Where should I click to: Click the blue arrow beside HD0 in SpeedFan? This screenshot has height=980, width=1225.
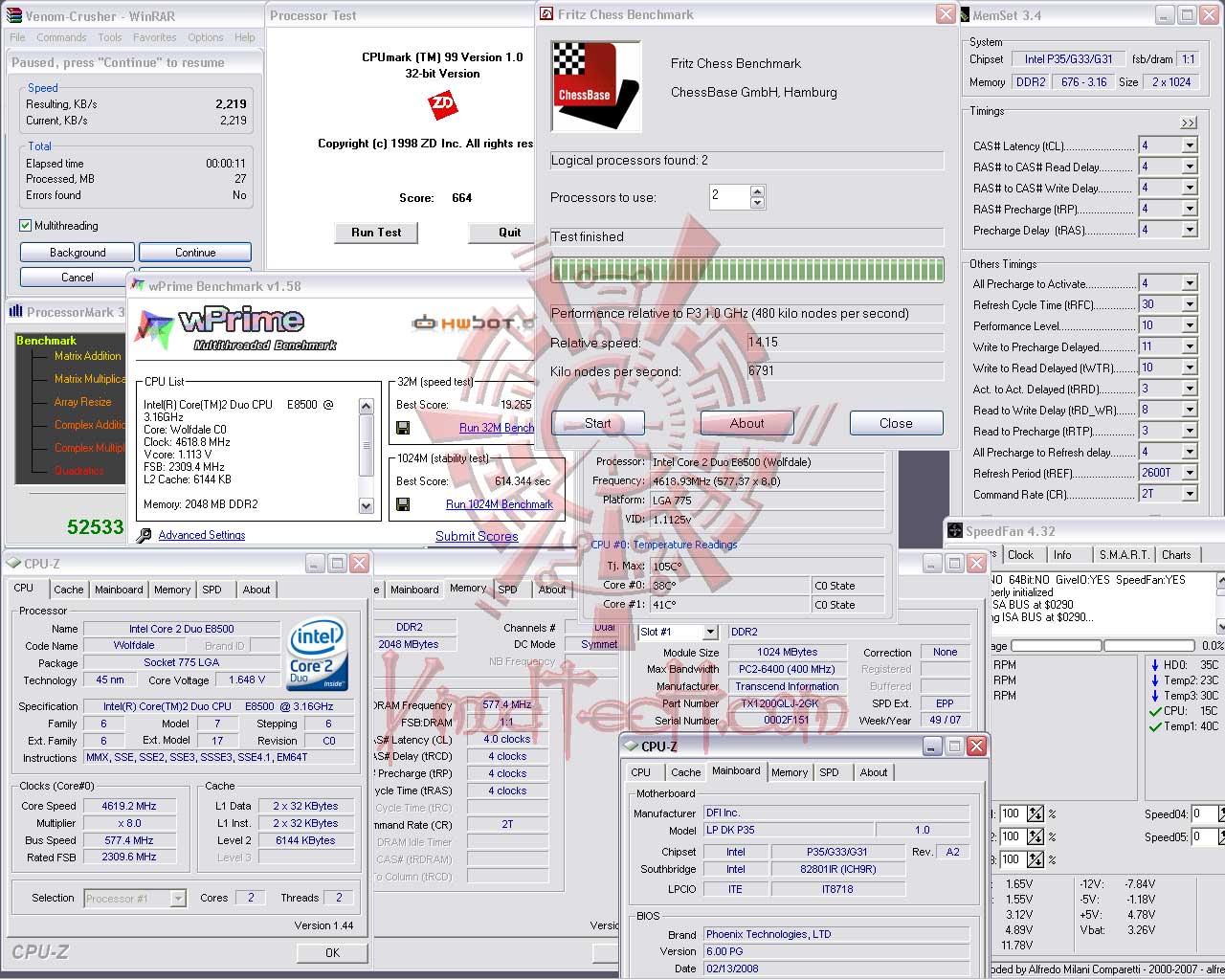[1155, 665]
